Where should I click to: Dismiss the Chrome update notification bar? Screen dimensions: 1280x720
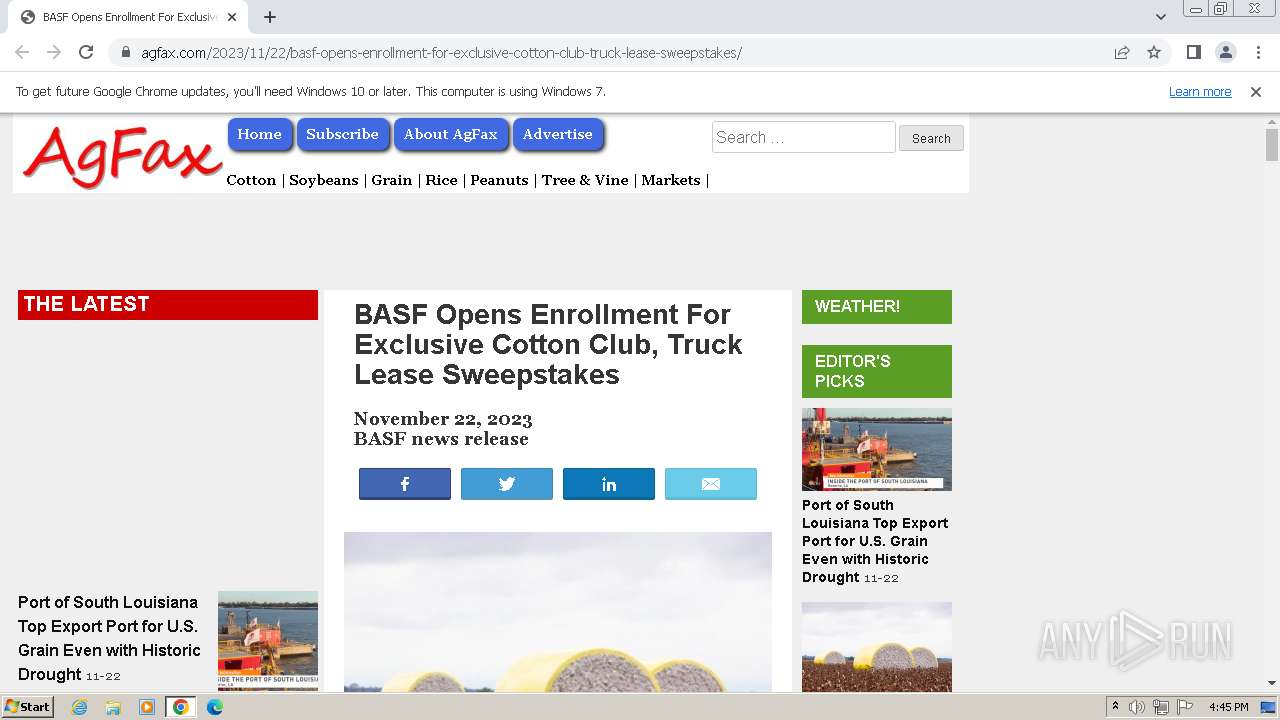click(1256, 91)
